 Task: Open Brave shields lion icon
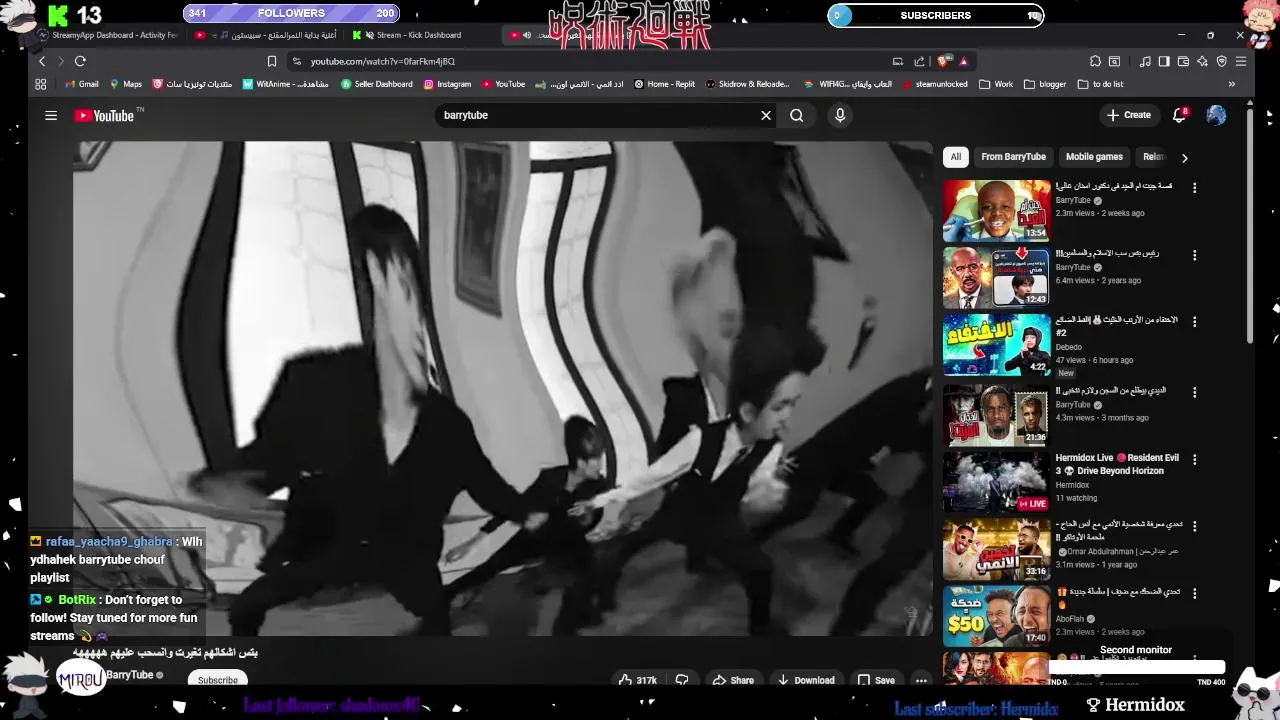(944, 61)
